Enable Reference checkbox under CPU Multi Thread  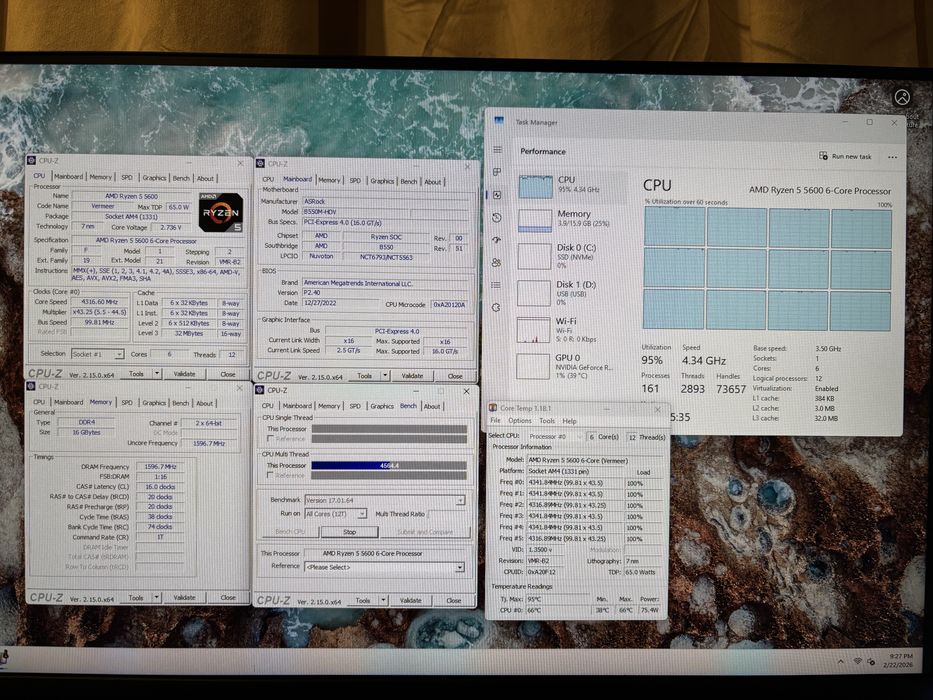click(x=271, y=475)
